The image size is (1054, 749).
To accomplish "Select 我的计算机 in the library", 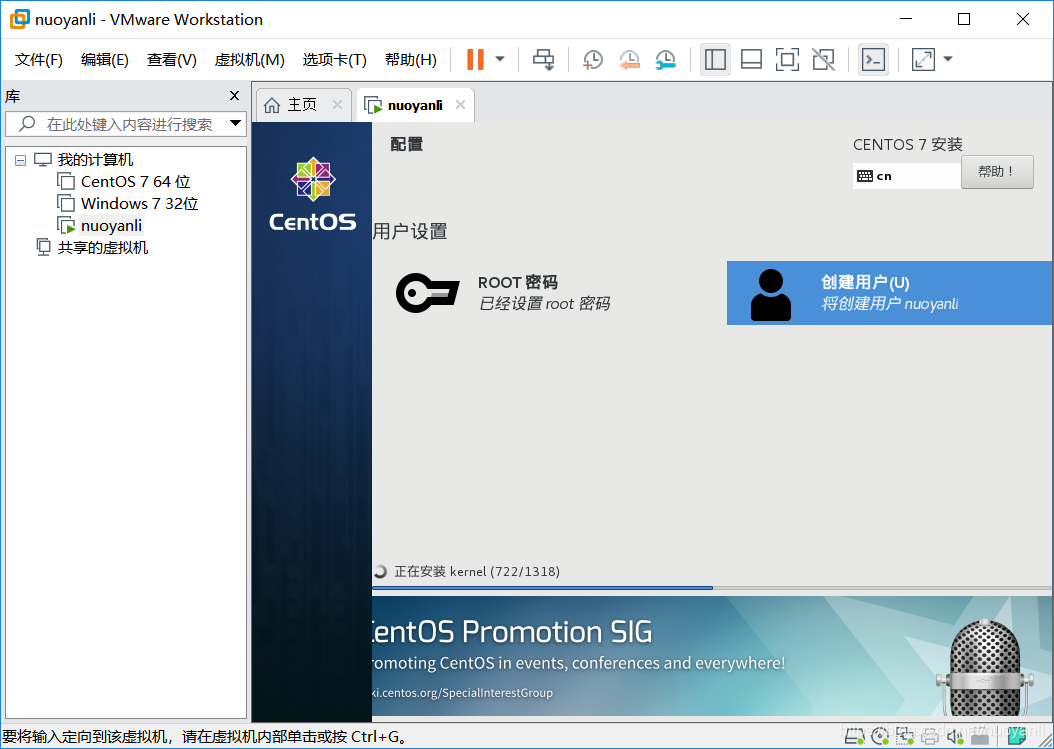I will click(x=95, y=160).
